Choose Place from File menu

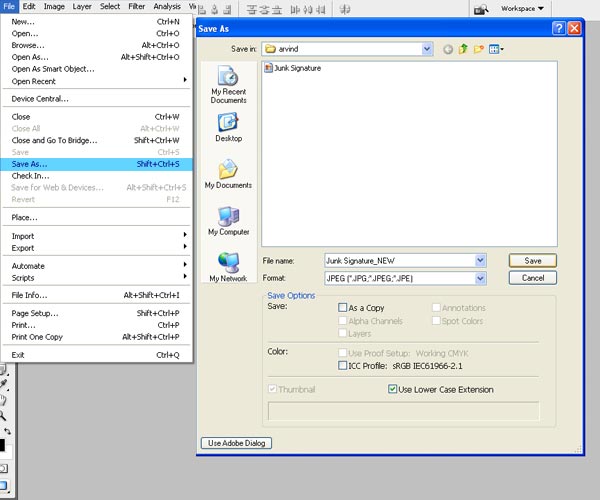[96, 217]
